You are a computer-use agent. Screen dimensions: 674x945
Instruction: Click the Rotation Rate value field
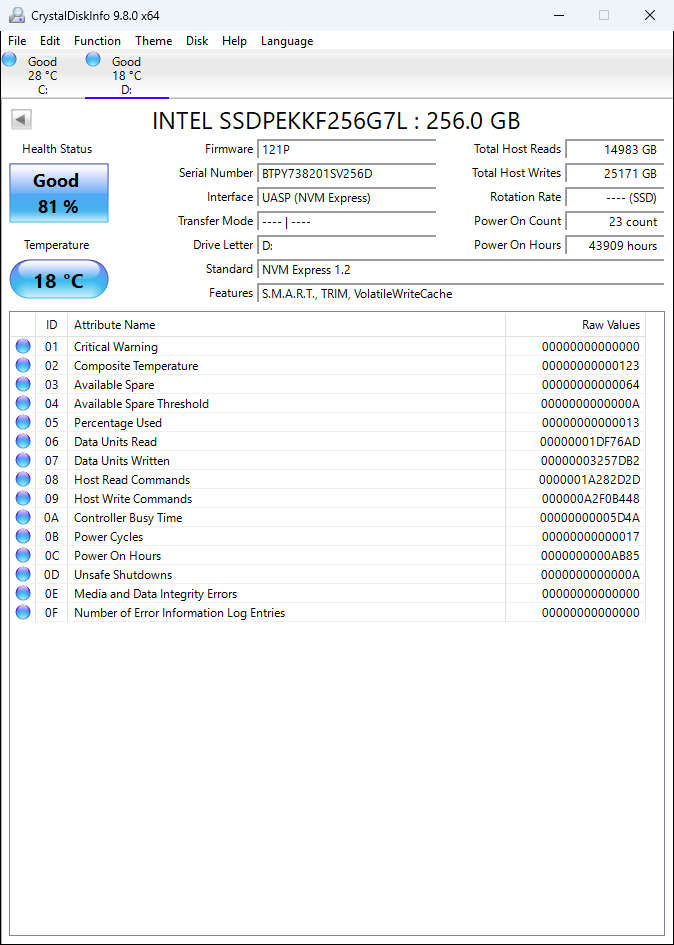(x=615, y=198)
